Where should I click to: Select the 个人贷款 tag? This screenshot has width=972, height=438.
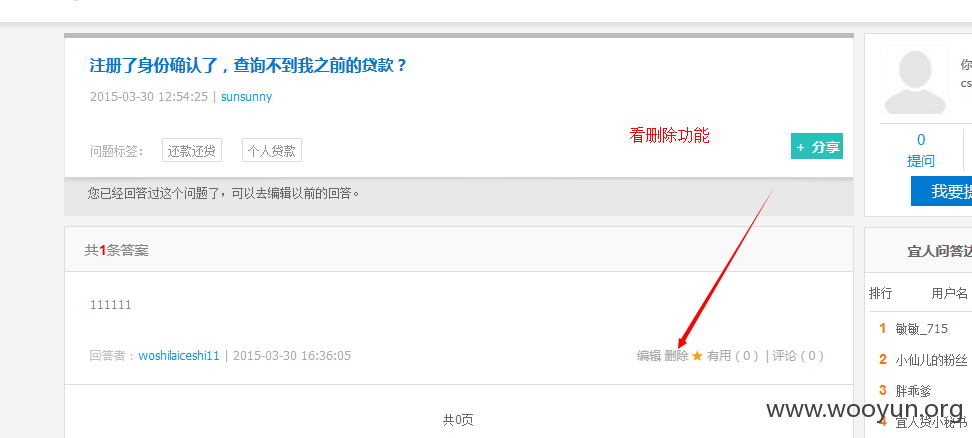(x=272, y=151)
